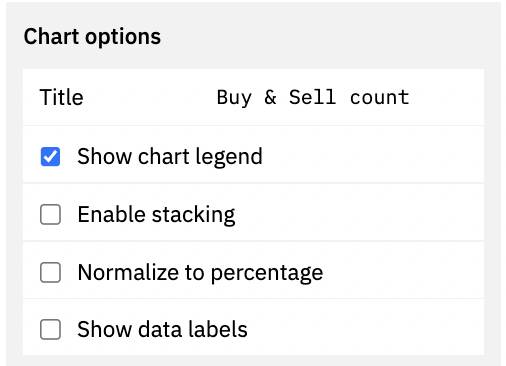
Task: Click empty space in the Normalize to percentage row
Action: click(x=402, y=272)
